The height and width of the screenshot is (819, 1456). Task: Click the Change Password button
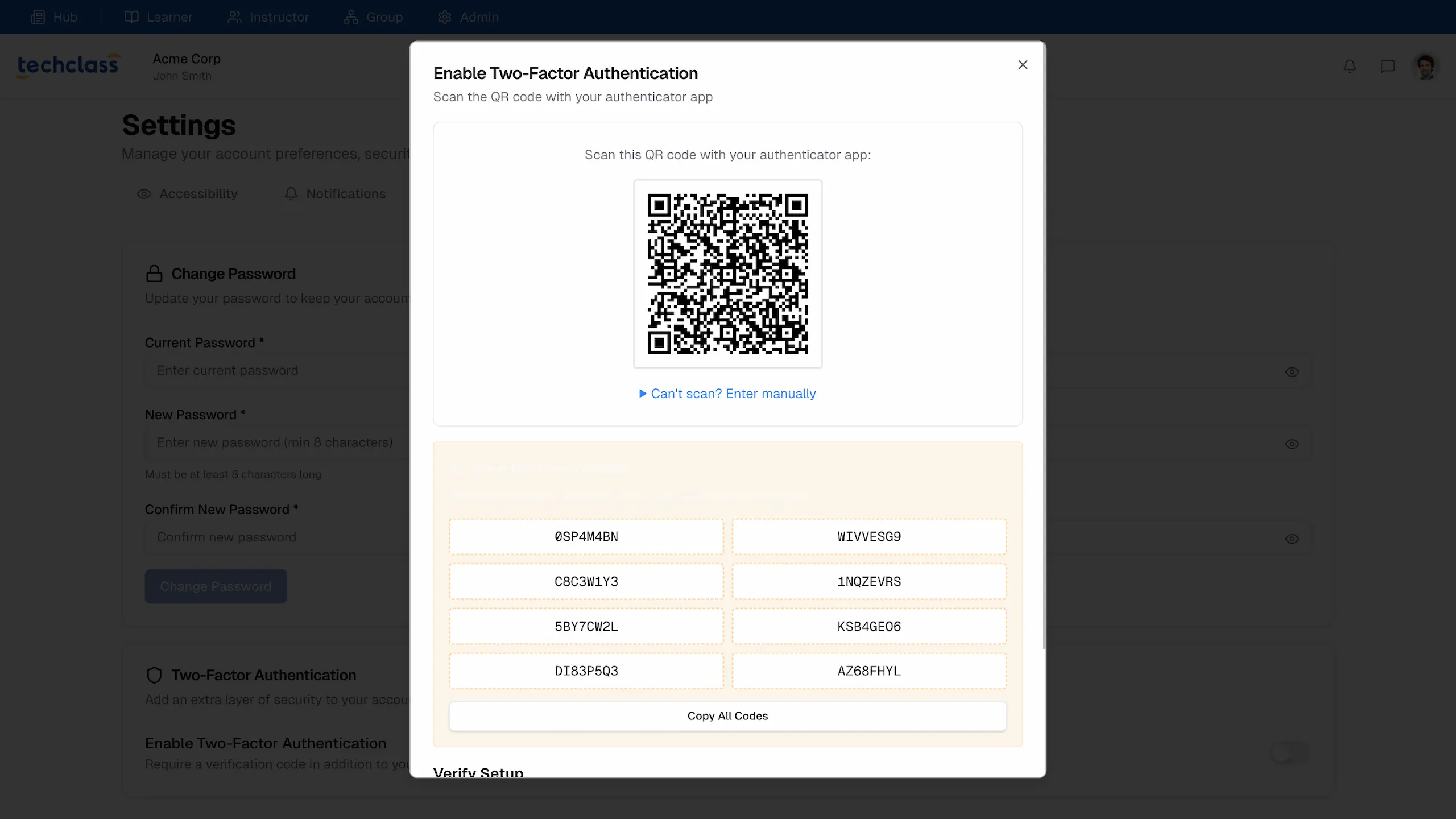pos(216,586)
